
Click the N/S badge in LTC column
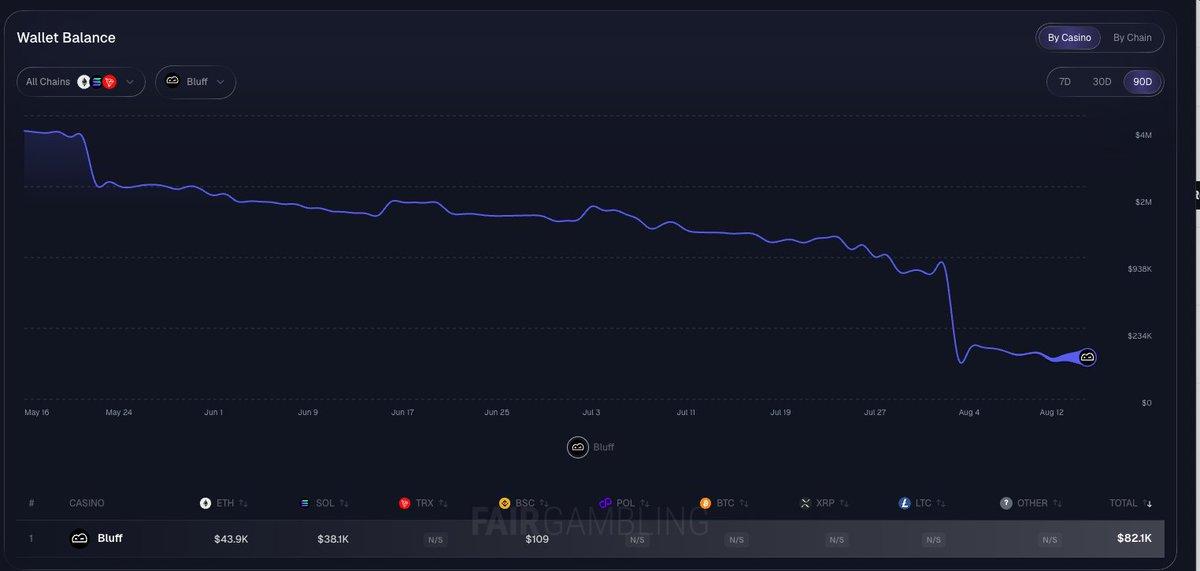click(x=934, y=540)
